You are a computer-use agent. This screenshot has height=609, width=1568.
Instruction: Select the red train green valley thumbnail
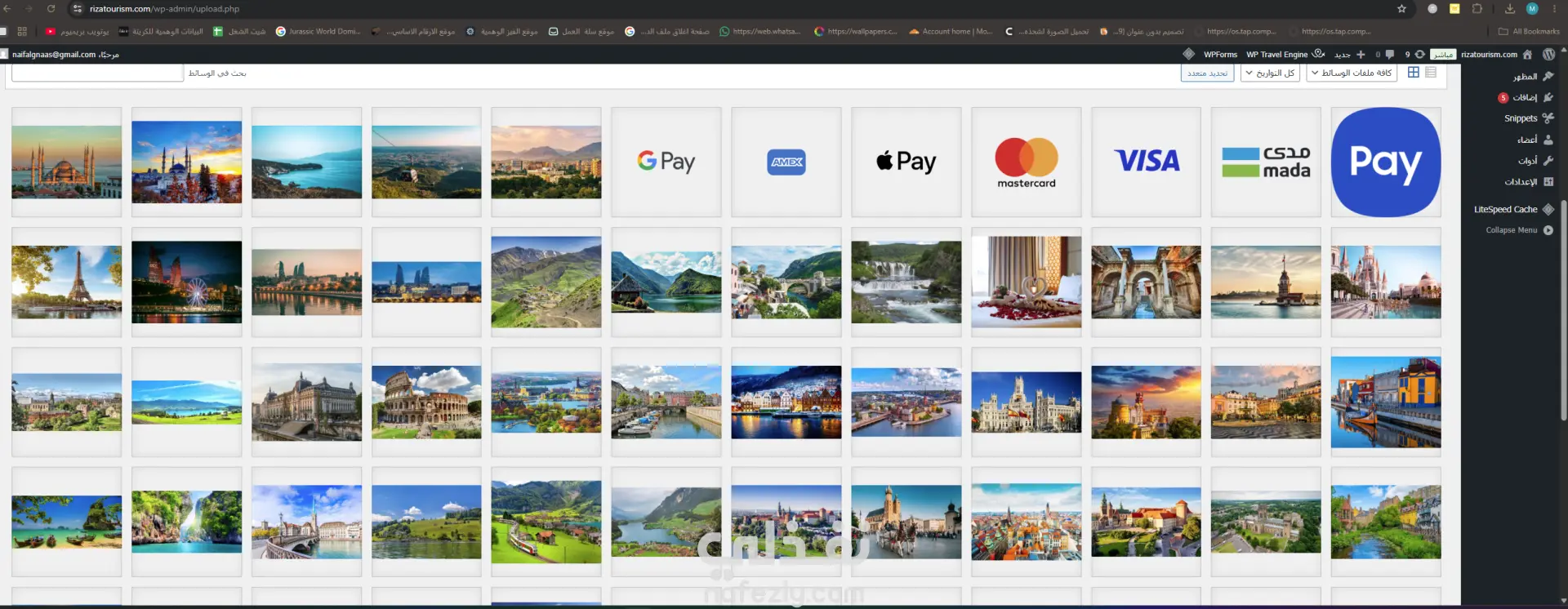click(546, 522)
